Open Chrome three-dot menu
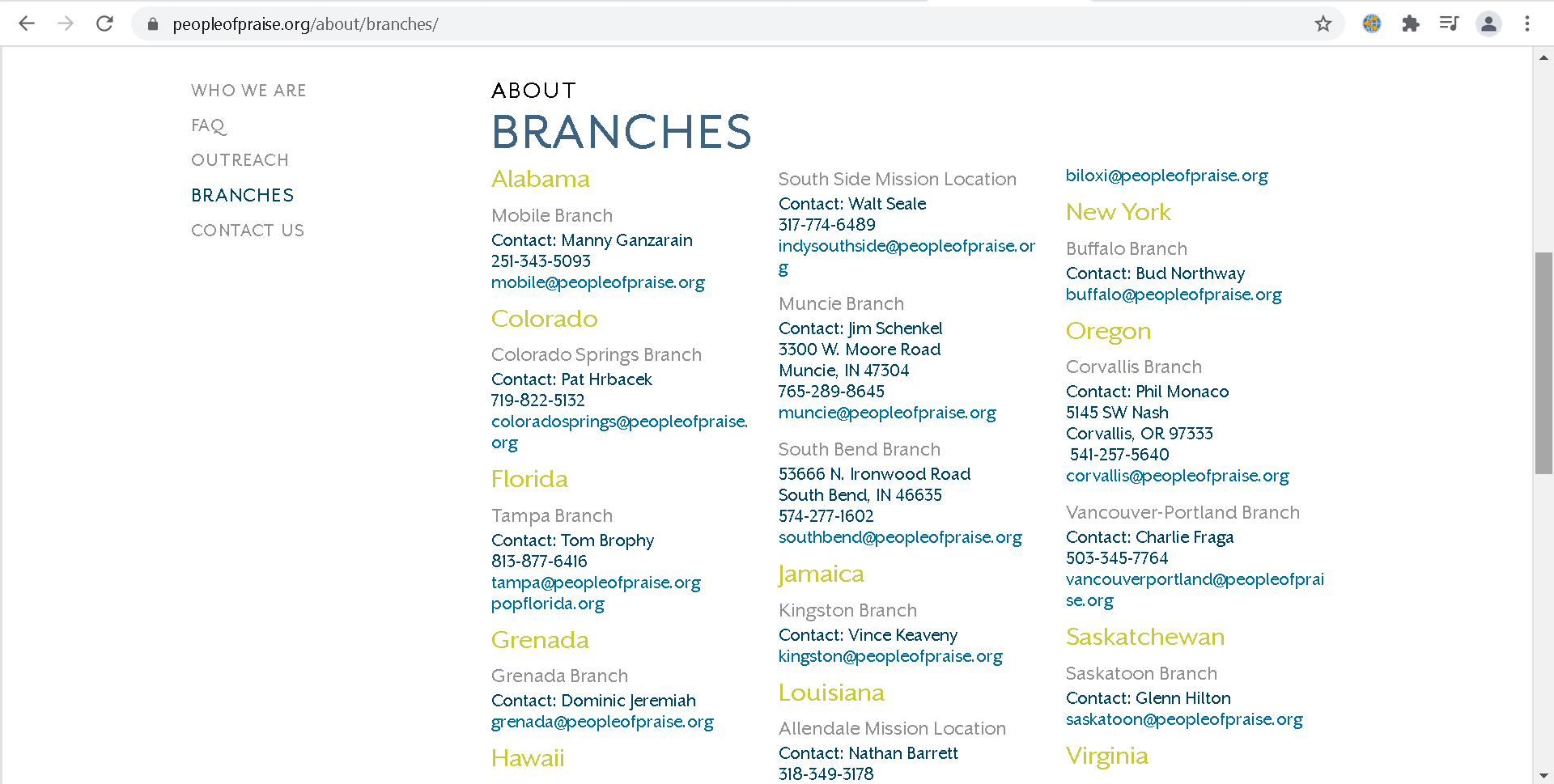 (x=1527, y=24)
